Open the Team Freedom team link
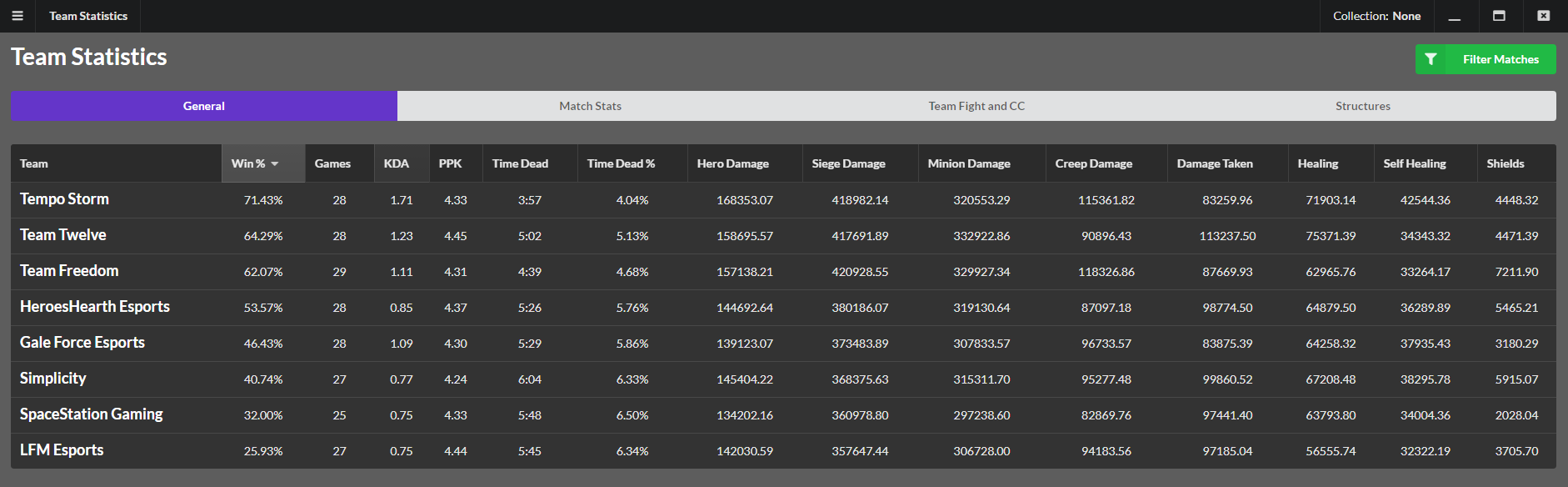The height and width of the screenshot is (487, 1568). pyautogui.click(x=69, y=271)
